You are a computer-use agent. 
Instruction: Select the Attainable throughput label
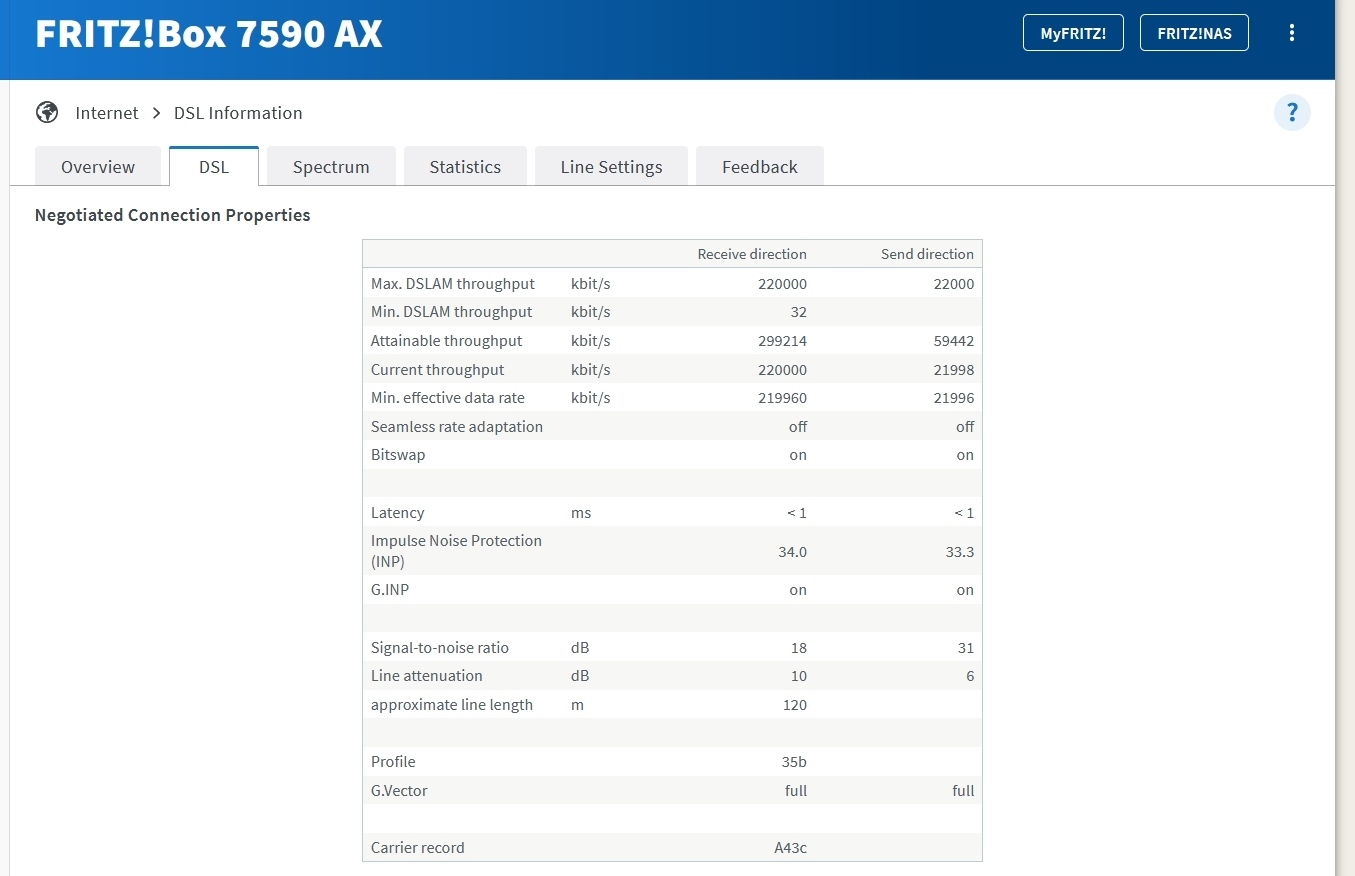(447, 341)
